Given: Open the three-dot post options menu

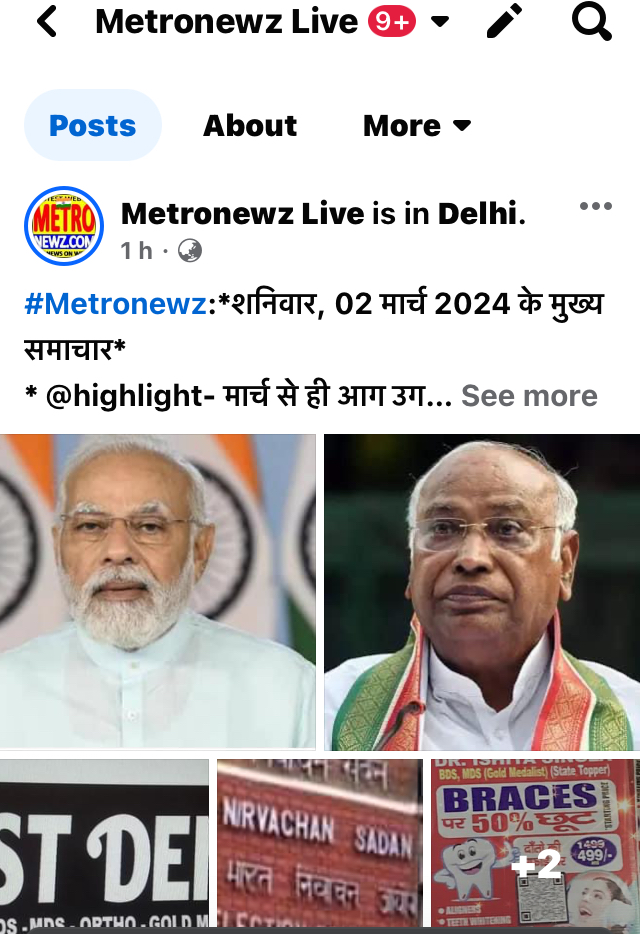Looking at the screenshot, I should pos(595,206).
